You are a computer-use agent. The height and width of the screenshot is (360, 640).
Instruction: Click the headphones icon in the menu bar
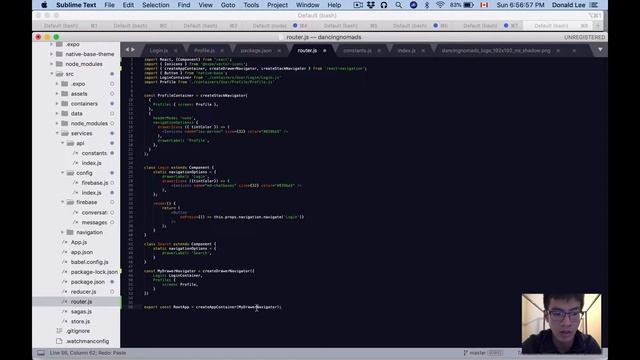384,5
